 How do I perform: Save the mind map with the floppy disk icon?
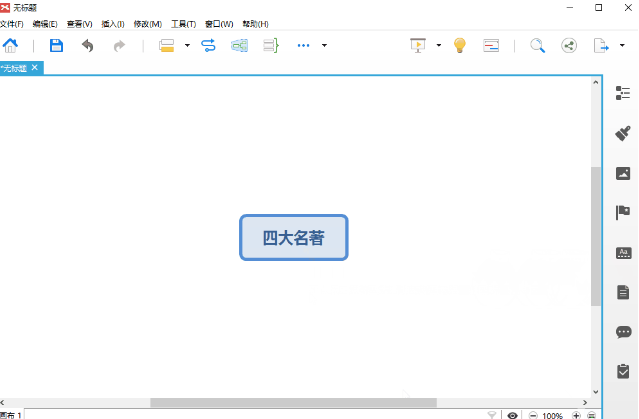tap(56, 45)
